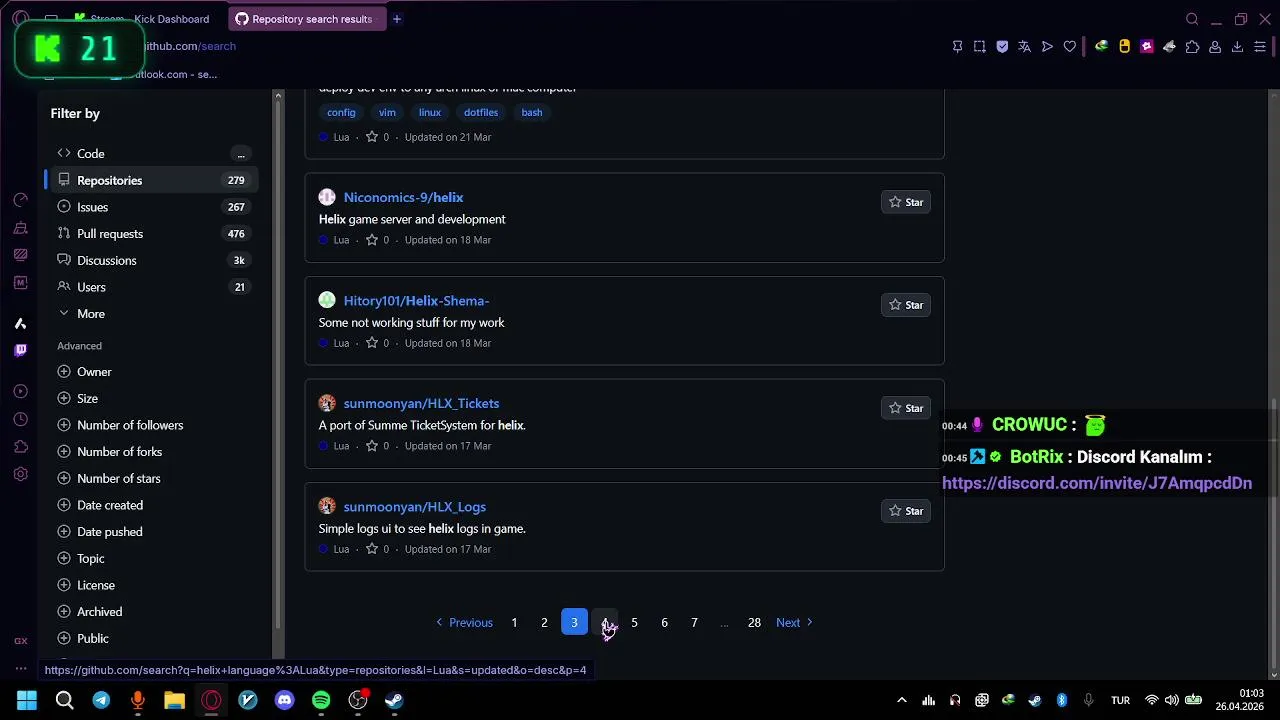
Task: Star the sunmoonyan/HLX_Logs repository
Action: [x=906, y=511]
